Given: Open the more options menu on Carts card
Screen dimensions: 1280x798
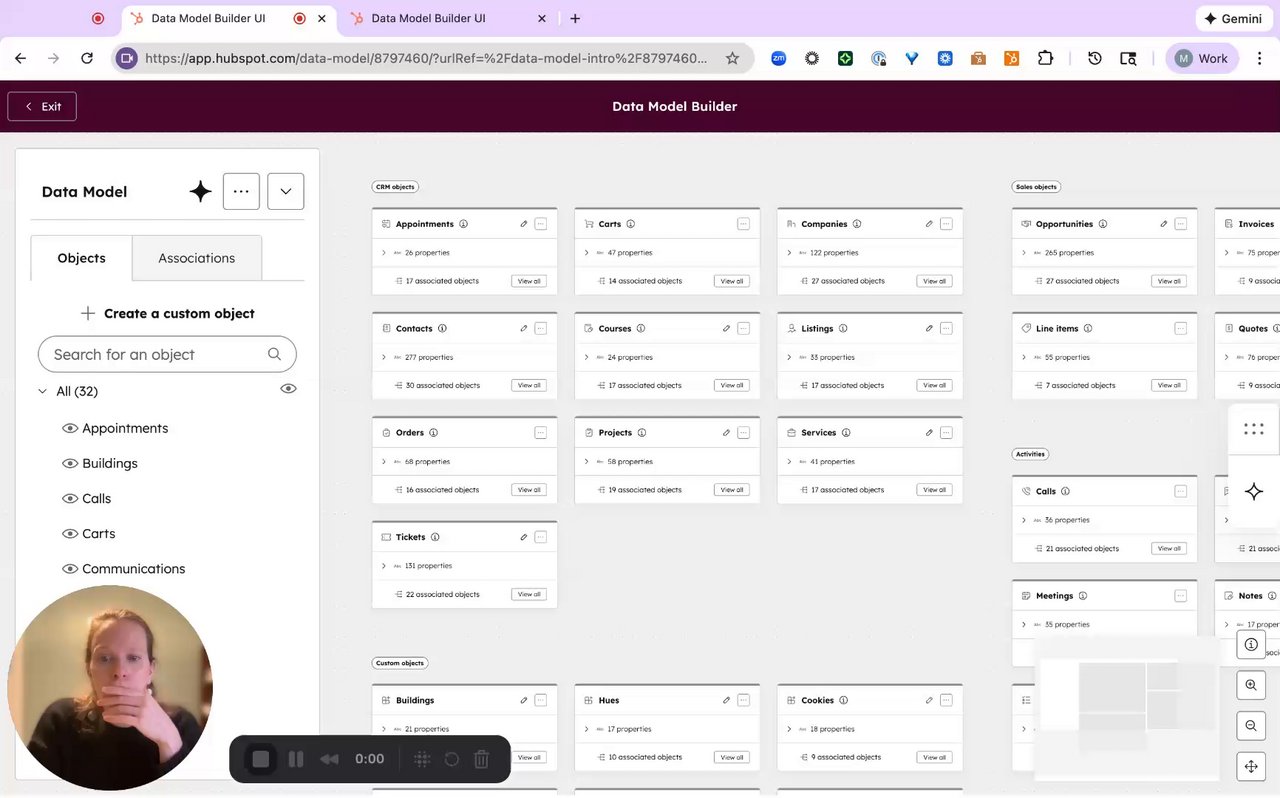Looking at the screenshot, I should 743,224.
